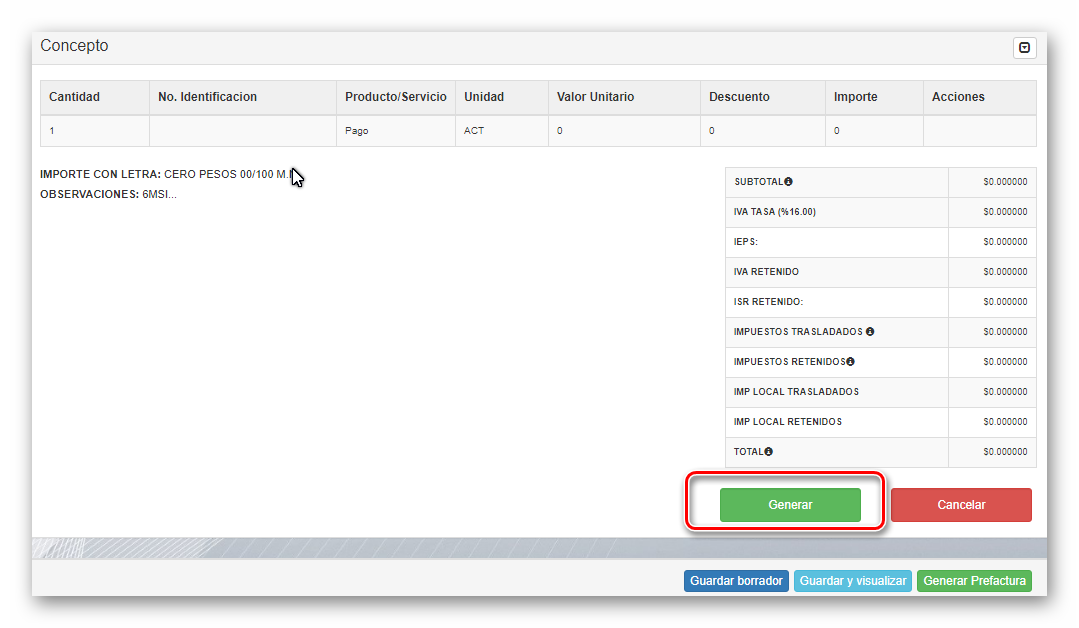Viewport: 1079px width, 628px height.
Task: Click Guardar borrador button
Action: click(736, 581)
